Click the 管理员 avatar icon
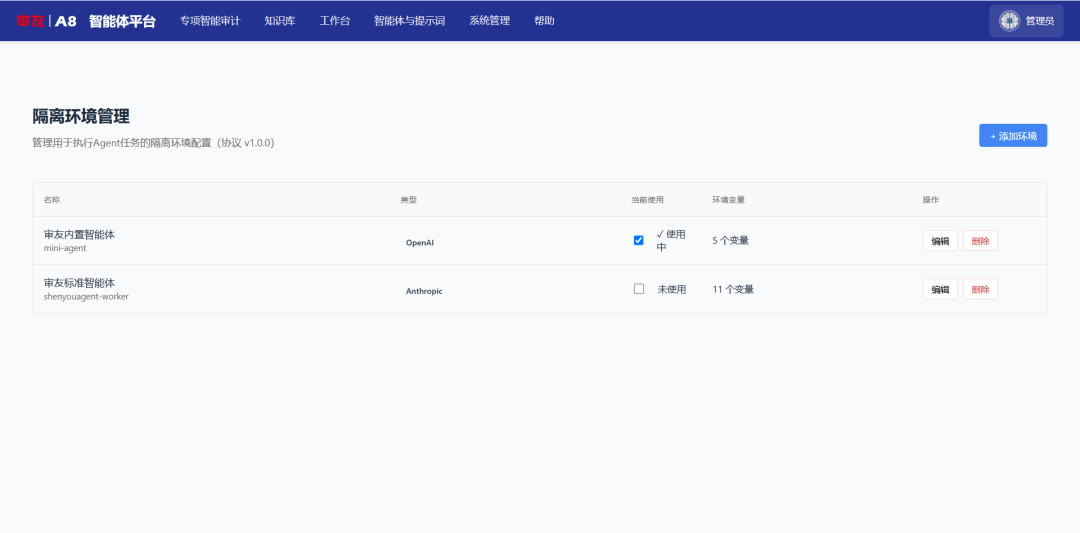 tap(1009, 21)
